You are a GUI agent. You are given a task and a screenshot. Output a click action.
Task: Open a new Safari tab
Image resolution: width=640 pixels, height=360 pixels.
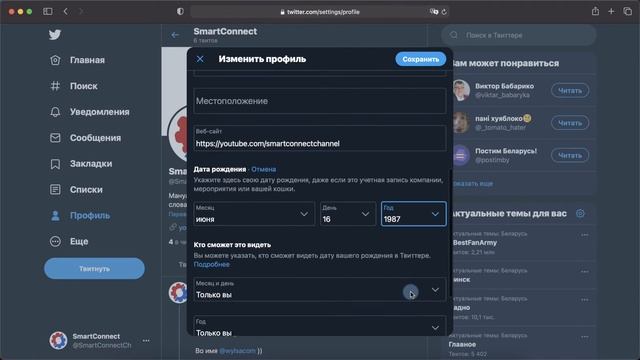611,11
